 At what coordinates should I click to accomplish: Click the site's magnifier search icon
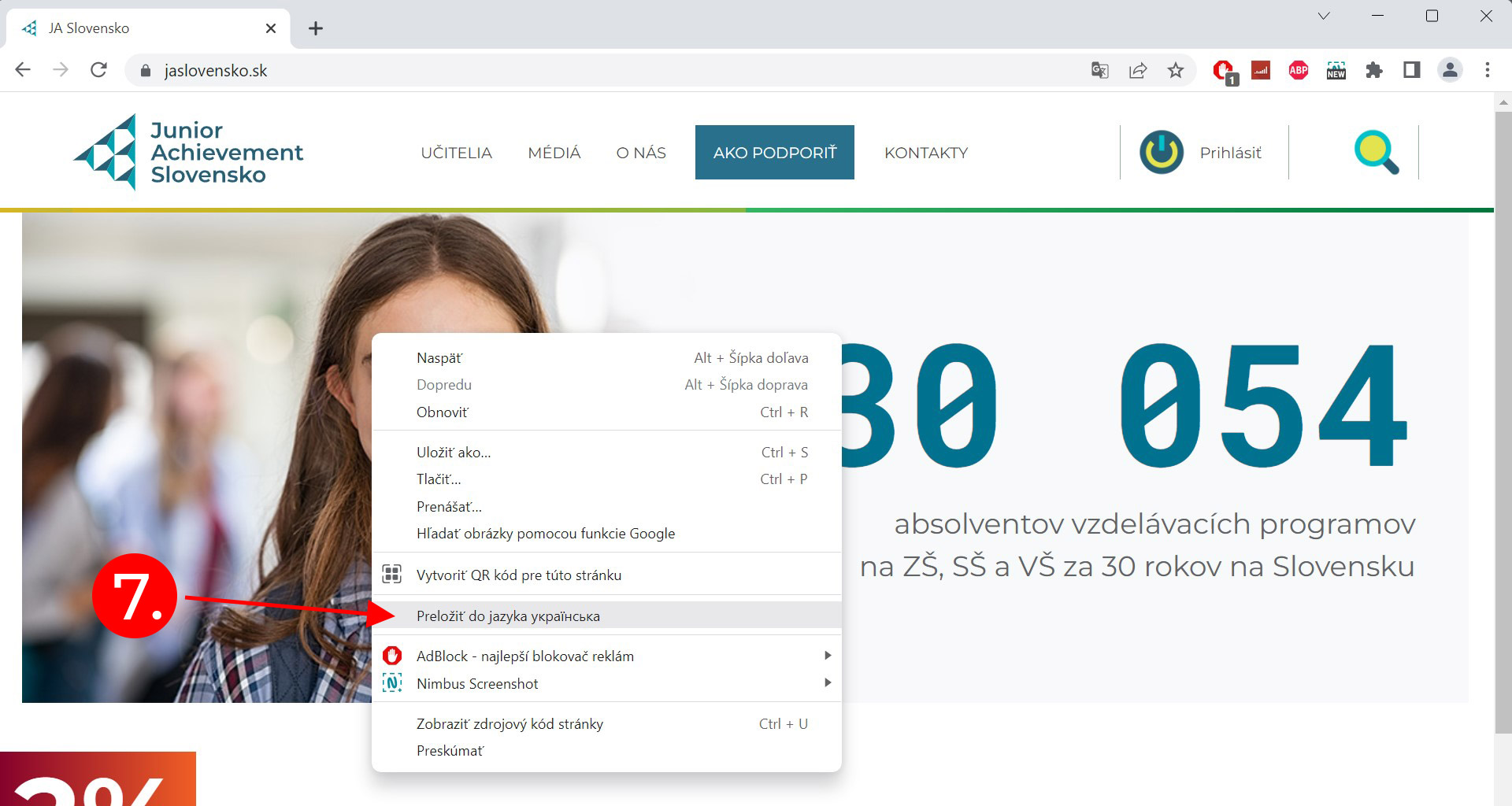click(x=1376, y=152)
